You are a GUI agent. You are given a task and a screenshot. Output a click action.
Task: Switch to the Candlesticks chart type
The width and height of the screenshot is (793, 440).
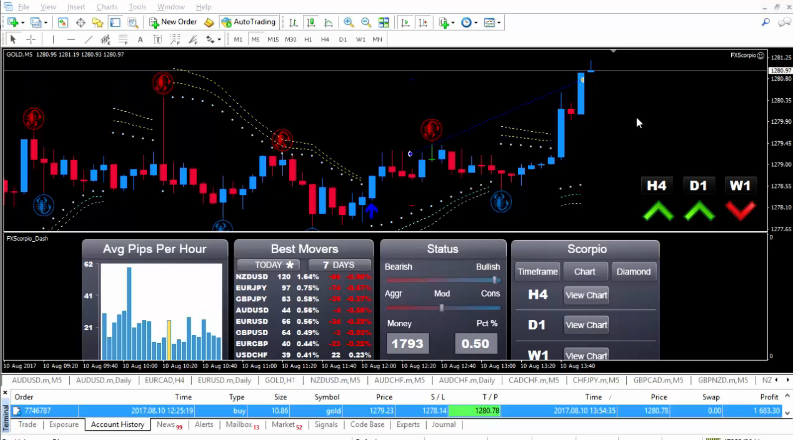click(311, 22)
